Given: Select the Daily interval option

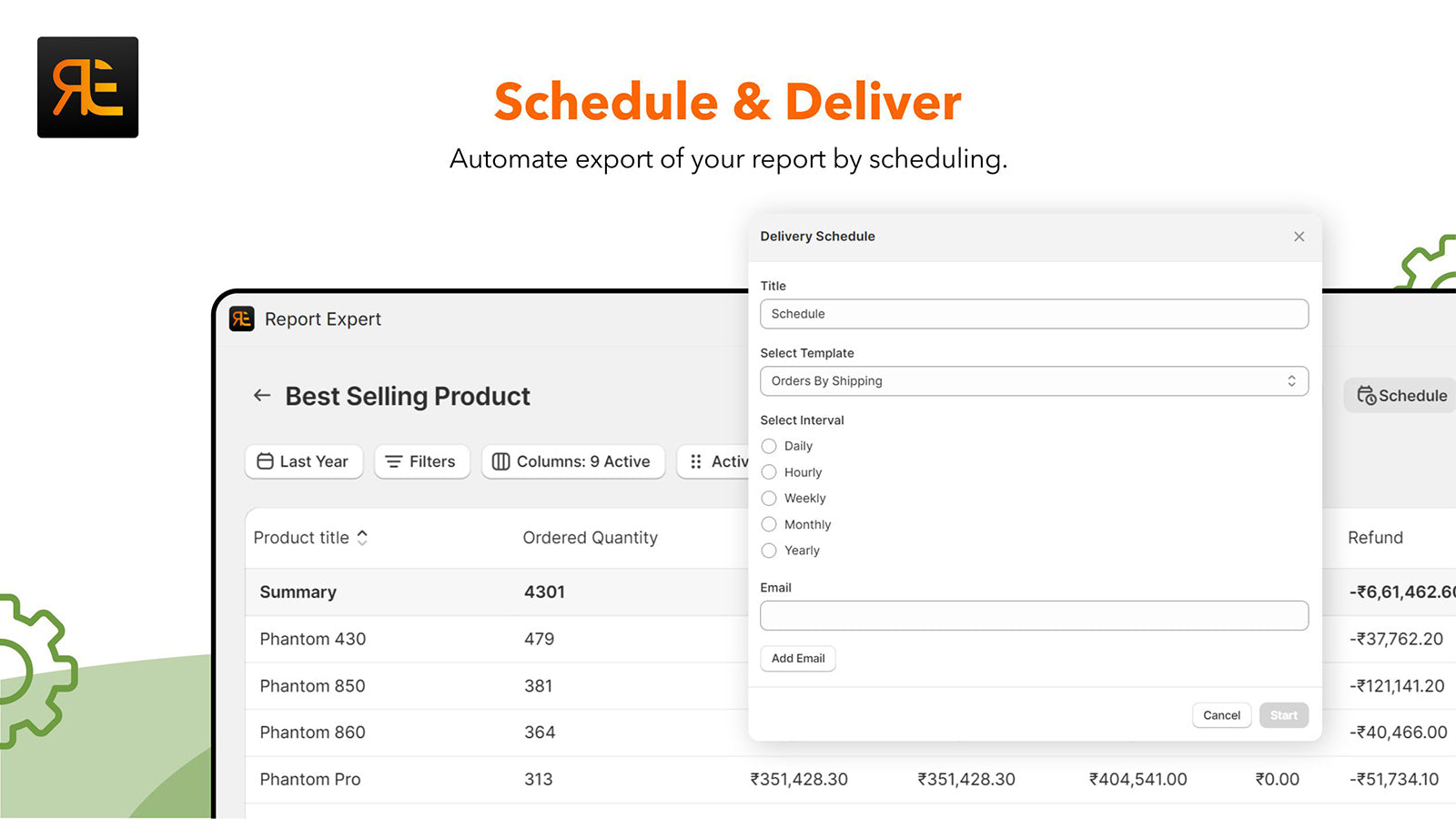Looking at the screenshot, I should pyautogui.click(x=769, y=446).
